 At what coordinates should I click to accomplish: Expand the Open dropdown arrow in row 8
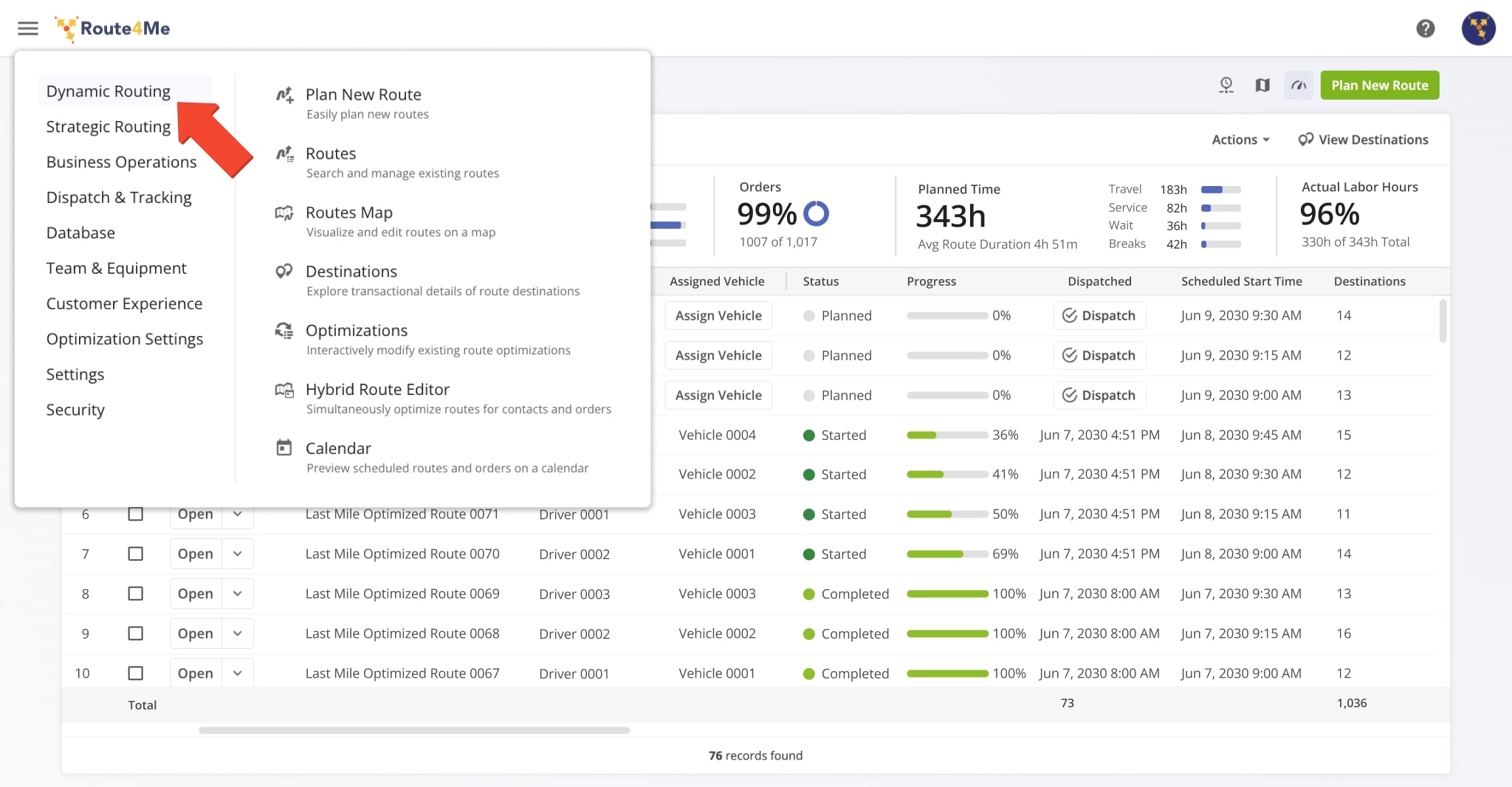pyautogui.click(x=238, y=594)
